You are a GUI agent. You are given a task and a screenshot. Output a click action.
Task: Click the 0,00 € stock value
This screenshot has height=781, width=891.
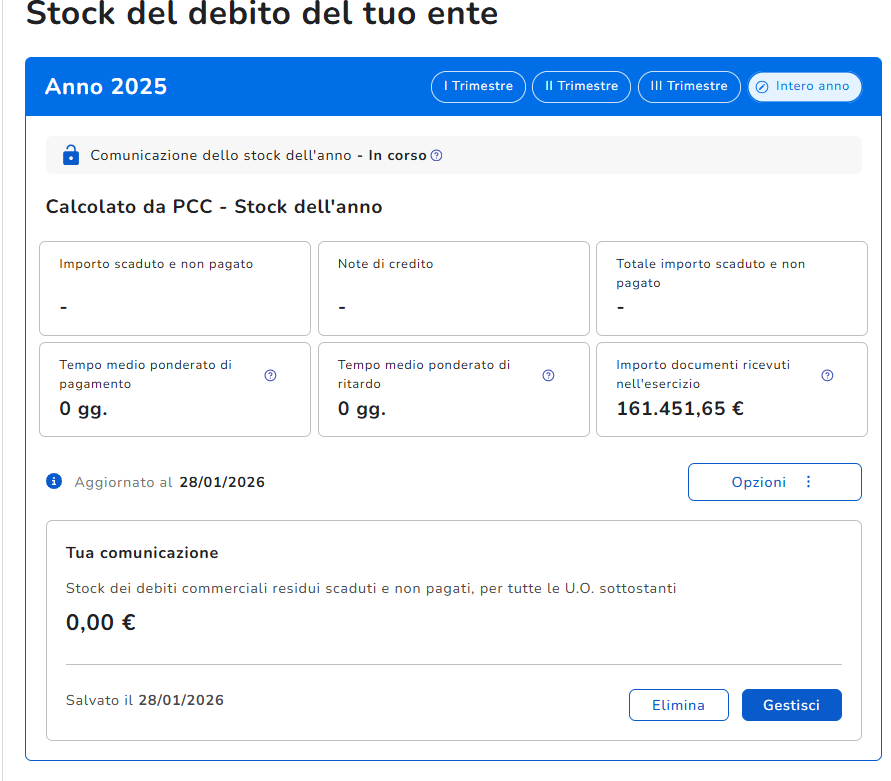101,623
